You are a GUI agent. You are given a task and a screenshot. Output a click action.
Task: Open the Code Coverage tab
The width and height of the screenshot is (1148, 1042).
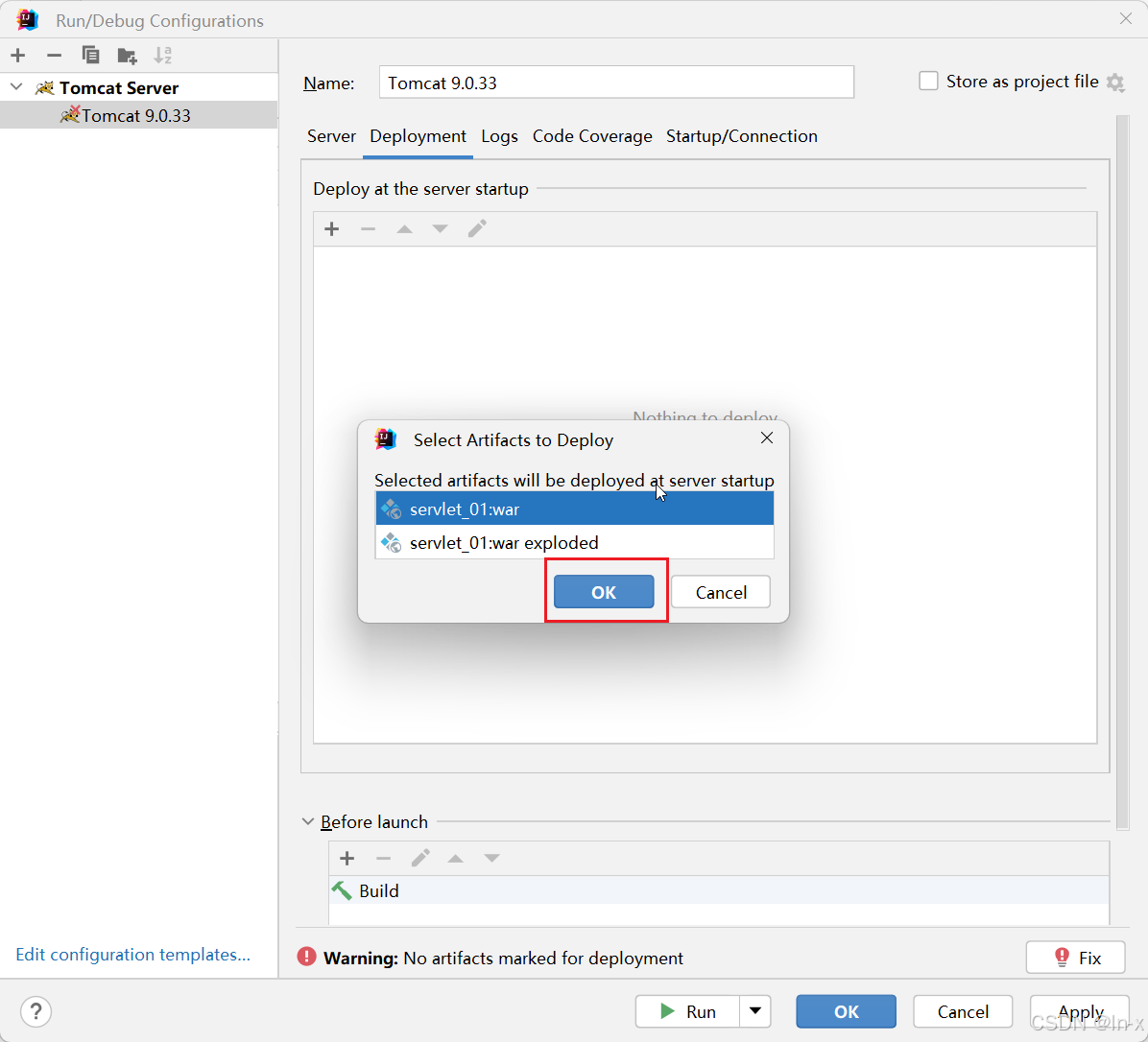(x=591, y=136)
